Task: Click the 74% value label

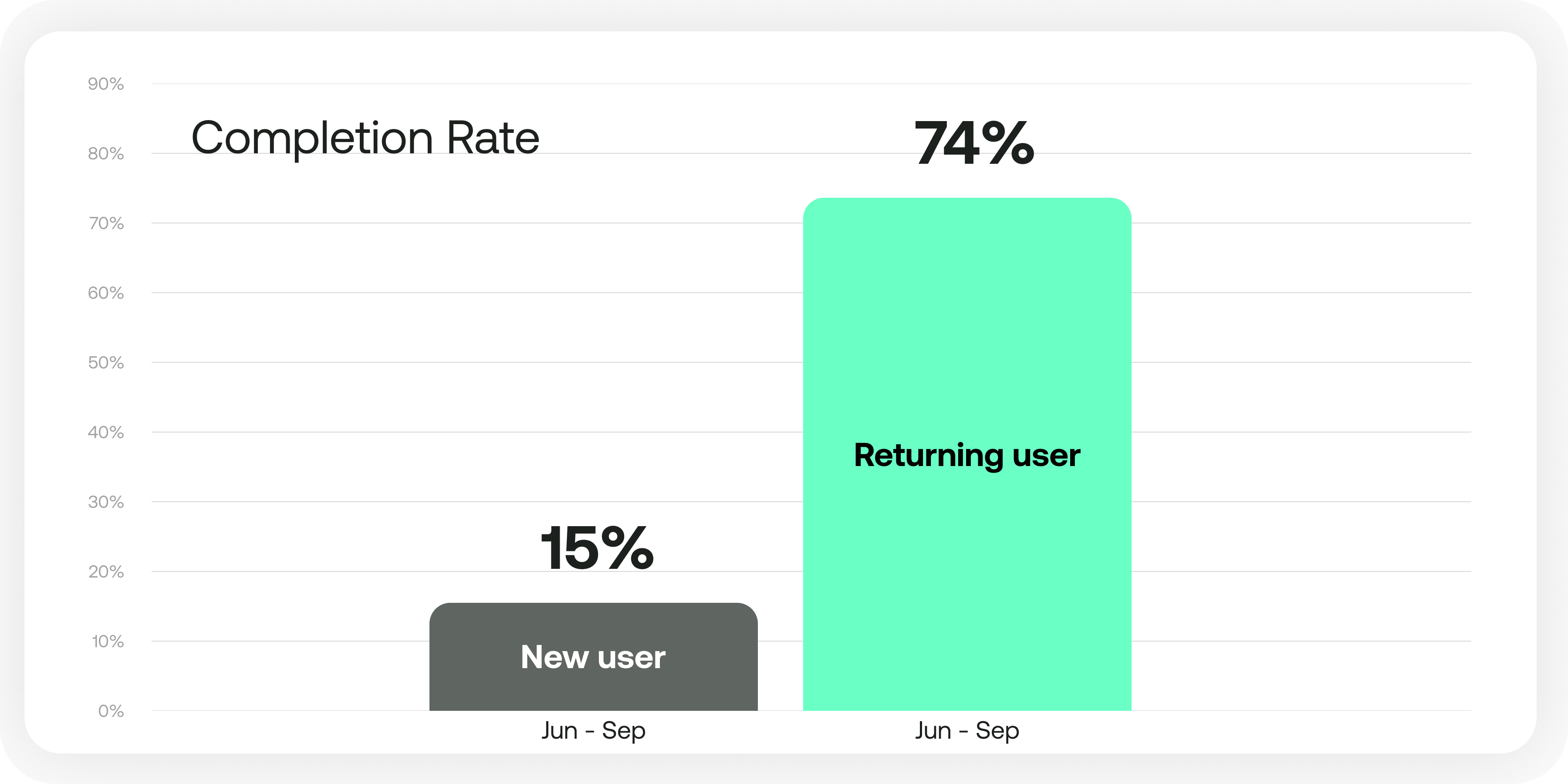Action: pyautogui.click(x=974, y=144)
